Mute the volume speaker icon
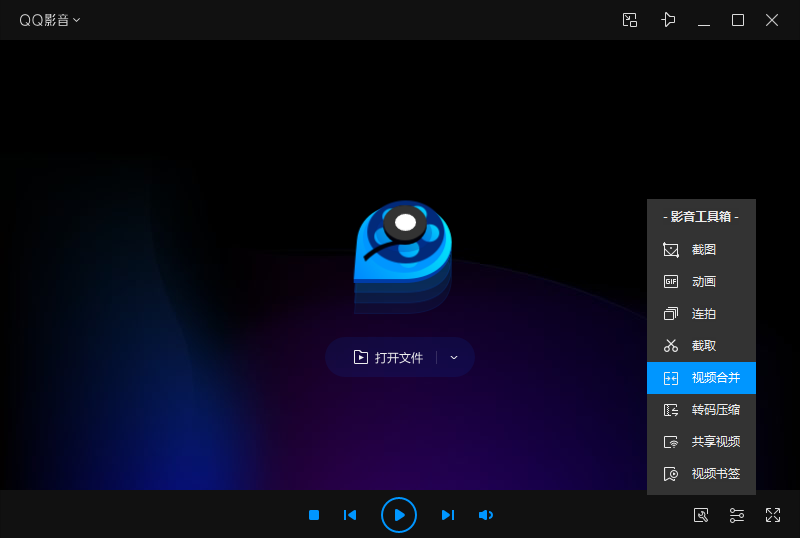 tap(486, 515)
